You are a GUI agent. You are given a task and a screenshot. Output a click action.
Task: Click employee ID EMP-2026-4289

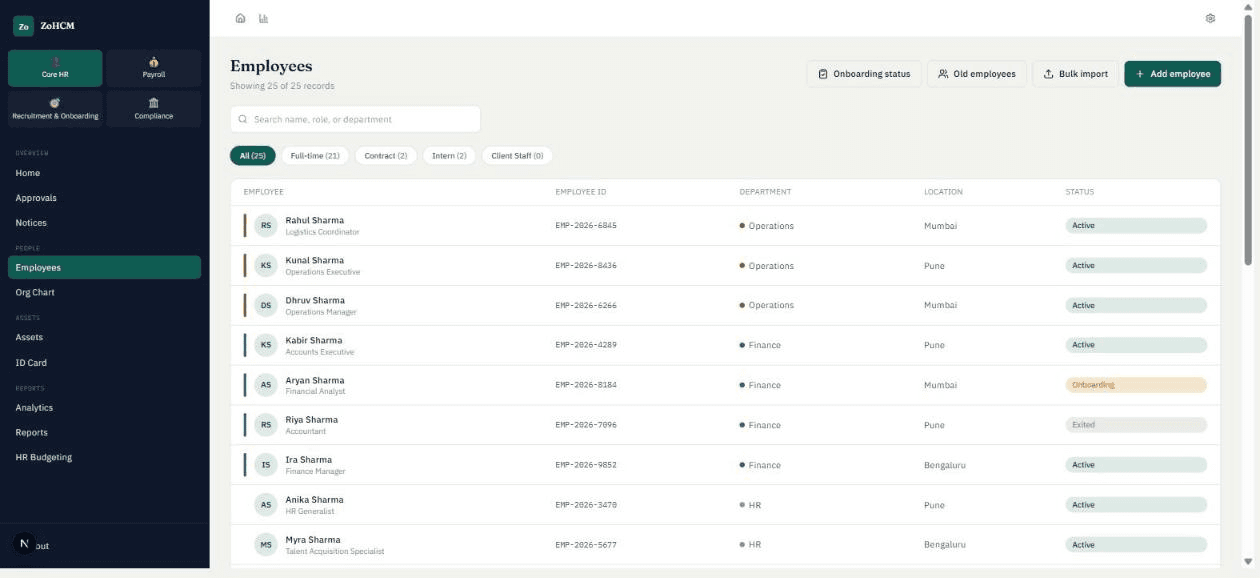click(586, 345)
